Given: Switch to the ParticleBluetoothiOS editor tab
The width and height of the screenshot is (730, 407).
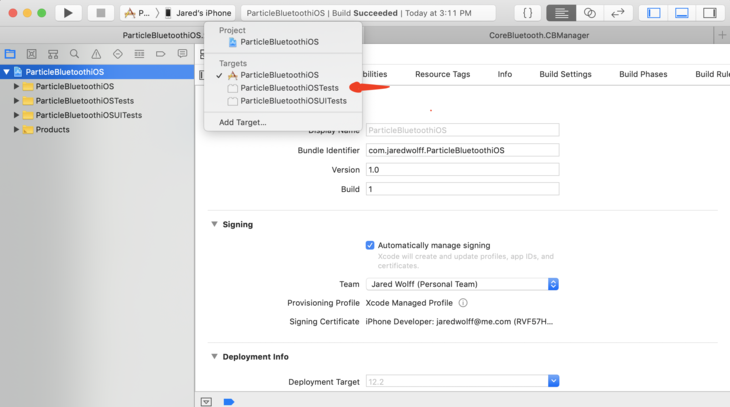Looking at the screenshot, I should pyautogui.click(x=162, y=35).
